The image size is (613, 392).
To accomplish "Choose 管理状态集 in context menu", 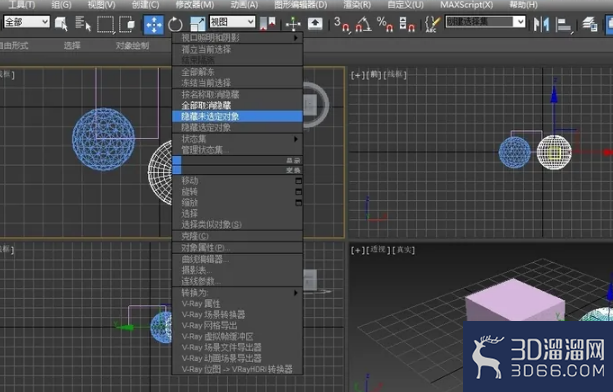I will pos(237,150).
